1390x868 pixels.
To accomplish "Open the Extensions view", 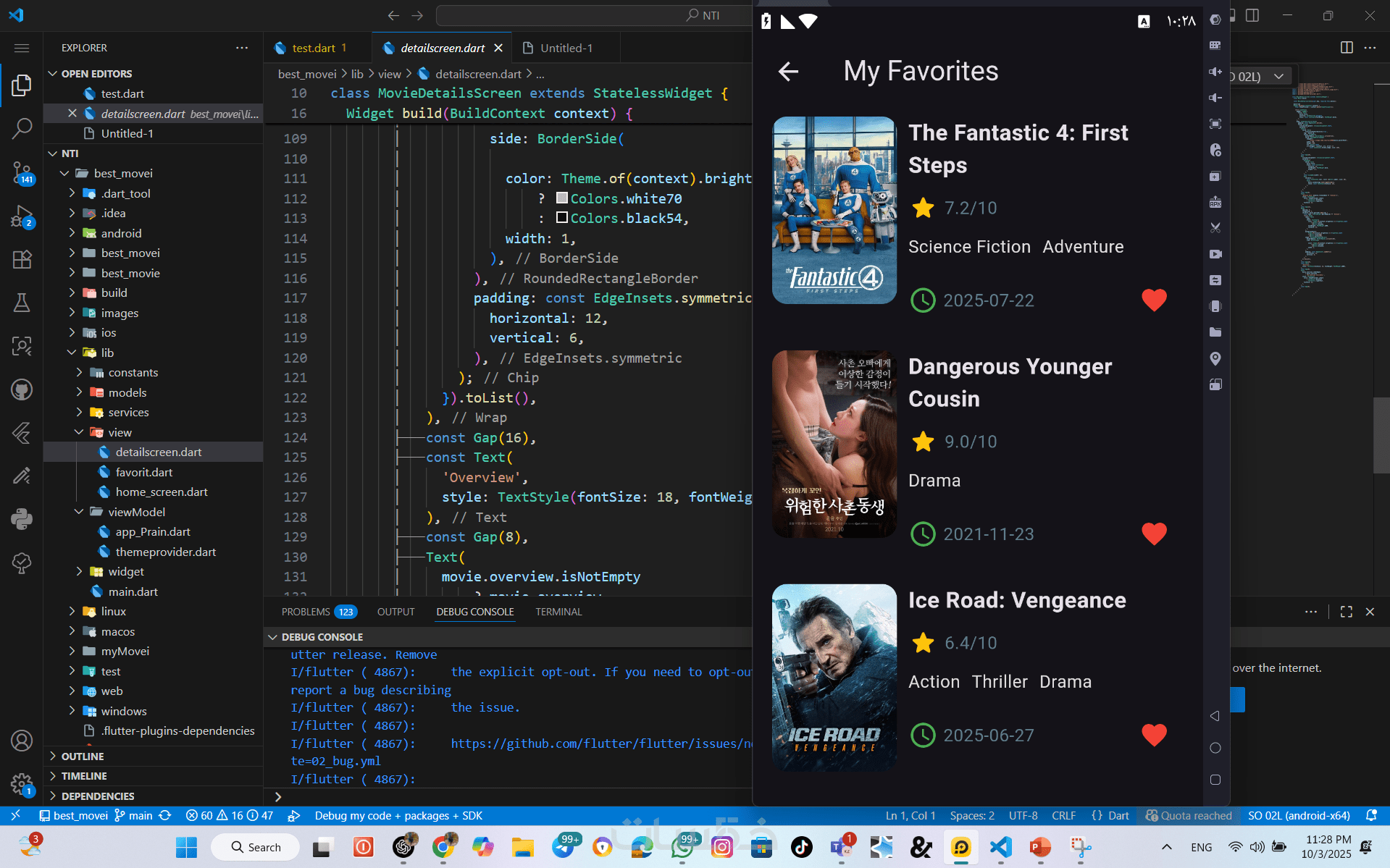I will click(x=22, y=259).
